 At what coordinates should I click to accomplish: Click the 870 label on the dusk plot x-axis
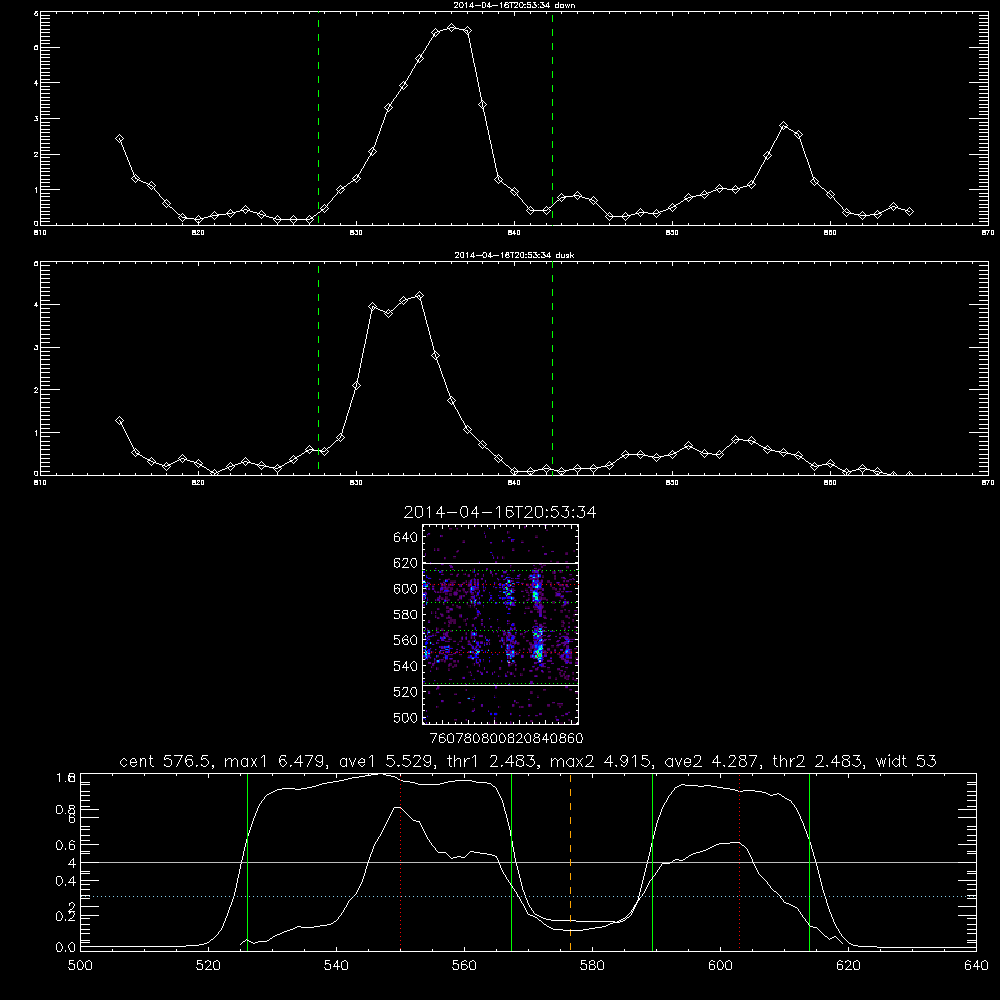point(988,483)
